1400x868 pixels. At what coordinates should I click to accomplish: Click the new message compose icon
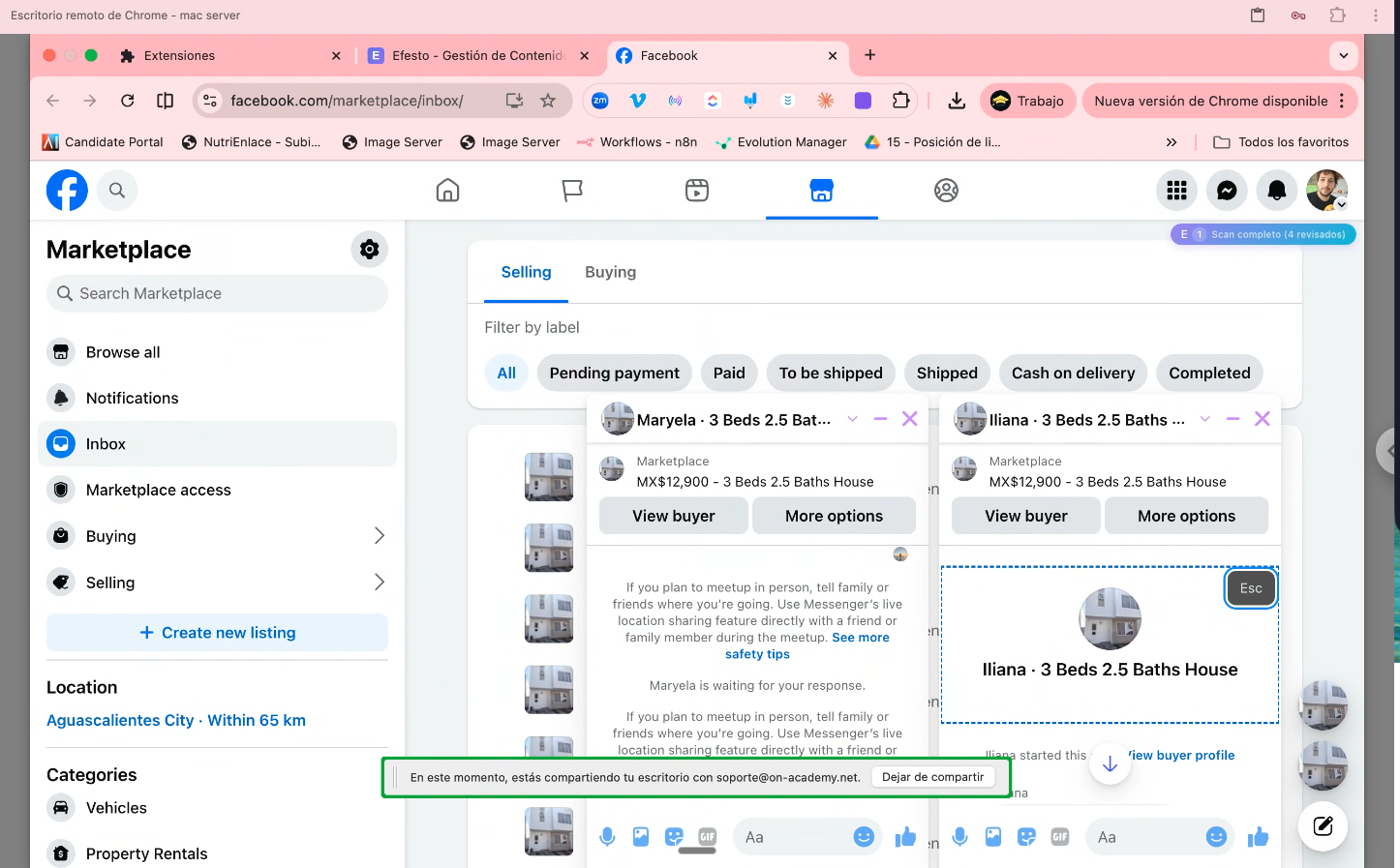click(1323, 825)
